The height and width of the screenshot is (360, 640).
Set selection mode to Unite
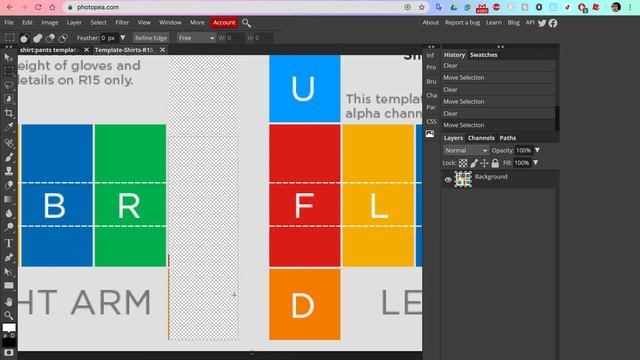click(x=38, y=38)
